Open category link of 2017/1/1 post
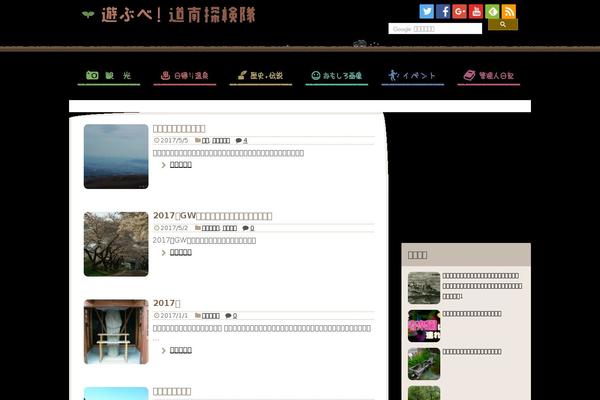Viewport: 600px width, 400px height. (210, 316)
